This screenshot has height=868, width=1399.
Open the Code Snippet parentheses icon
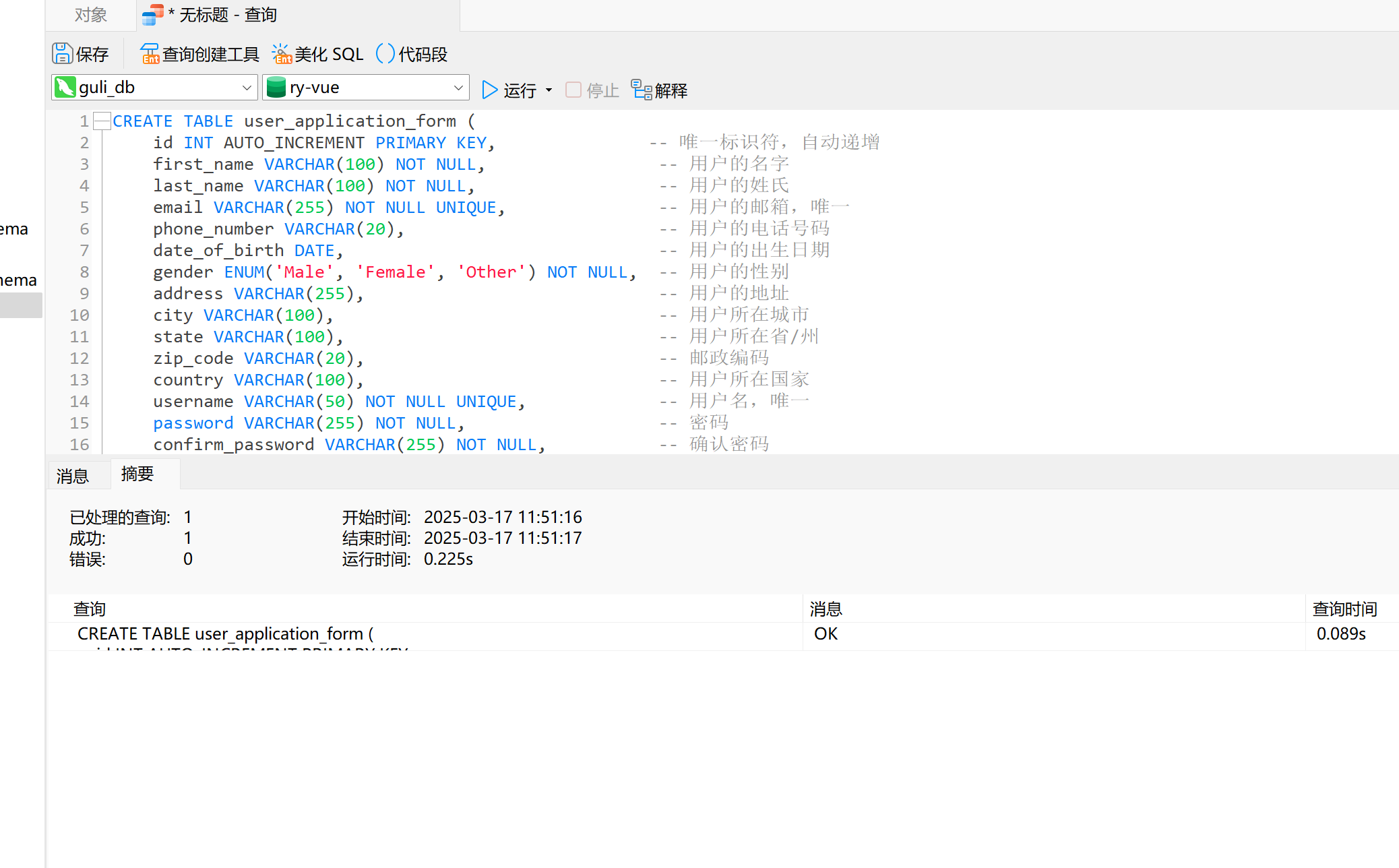385,54
